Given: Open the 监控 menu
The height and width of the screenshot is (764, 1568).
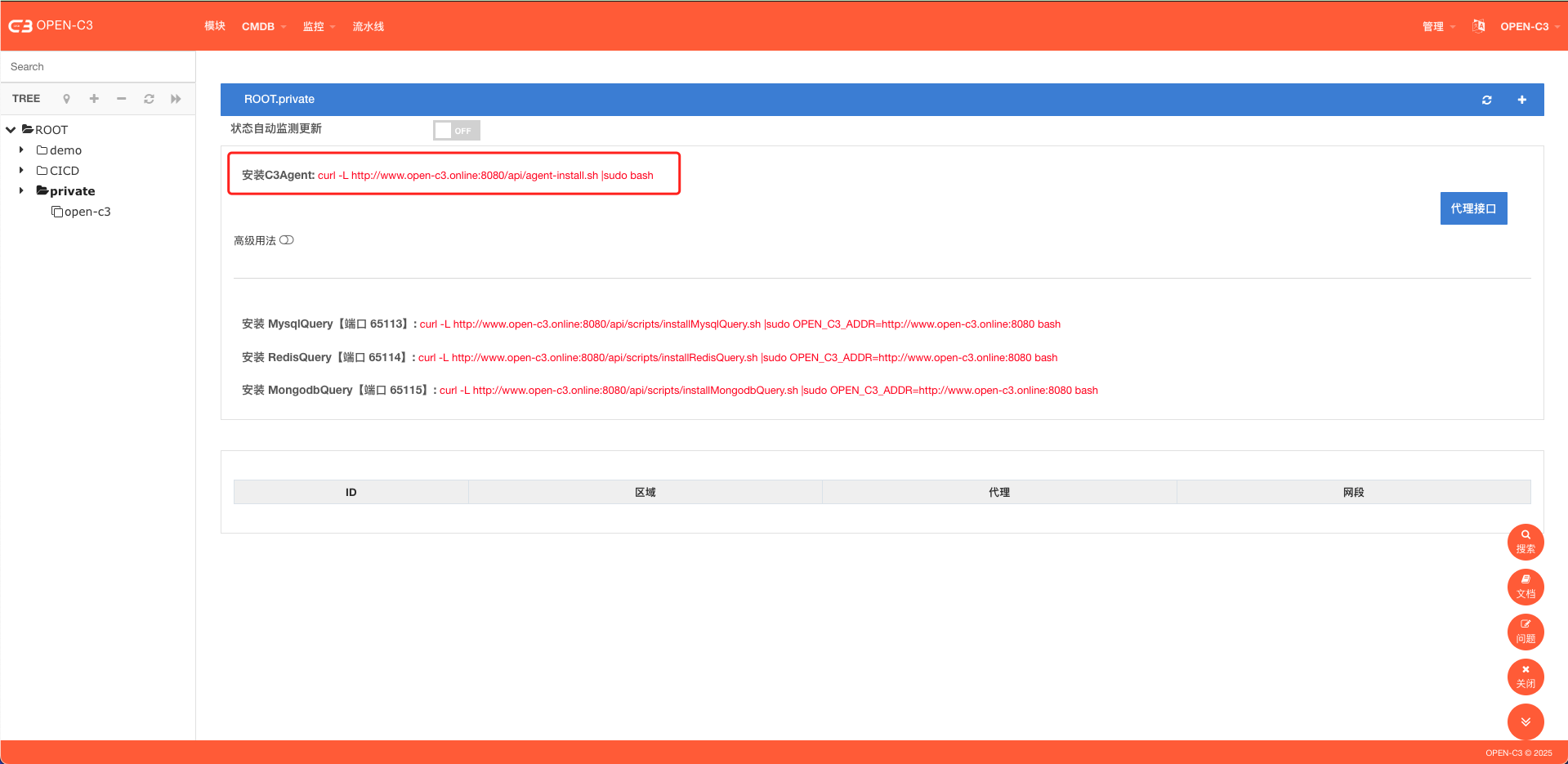Looking at the screenshot, I should (318, 27).
